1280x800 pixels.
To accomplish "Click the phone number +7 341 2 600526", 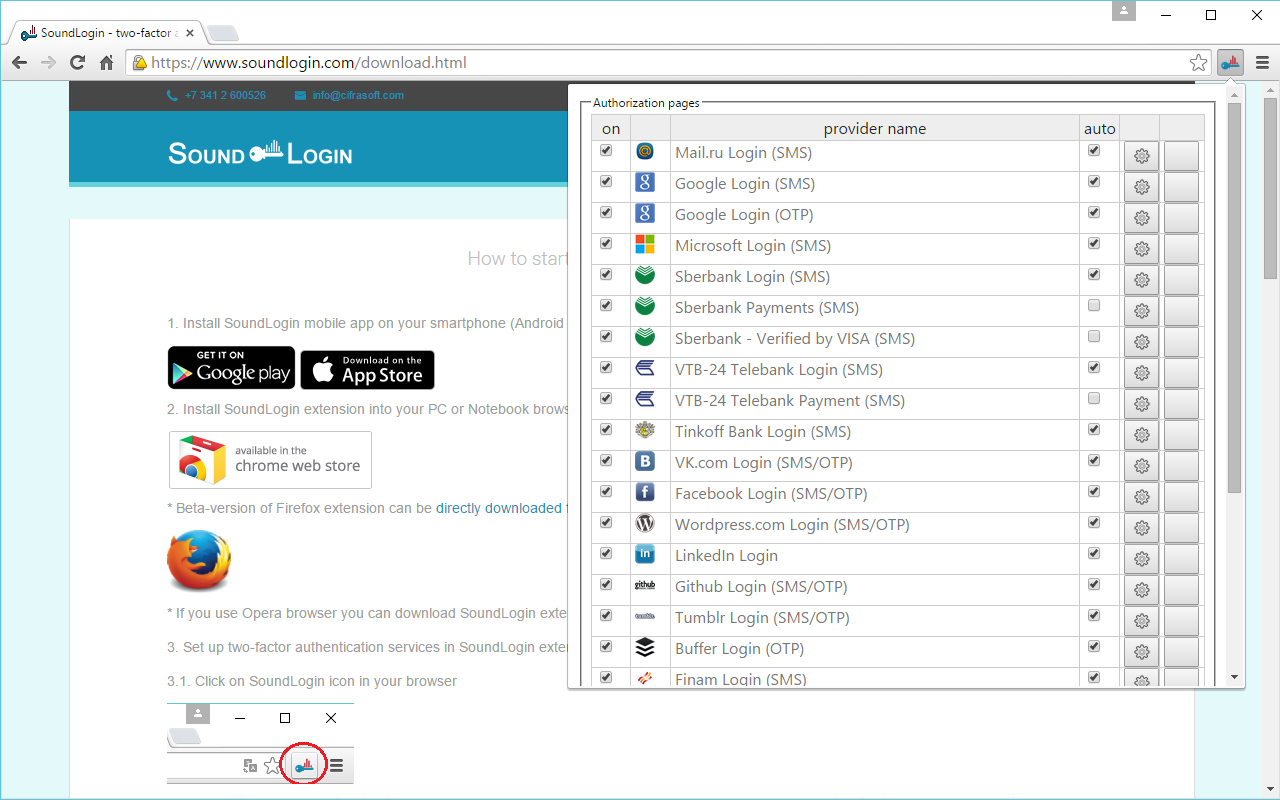I will 225,96.
